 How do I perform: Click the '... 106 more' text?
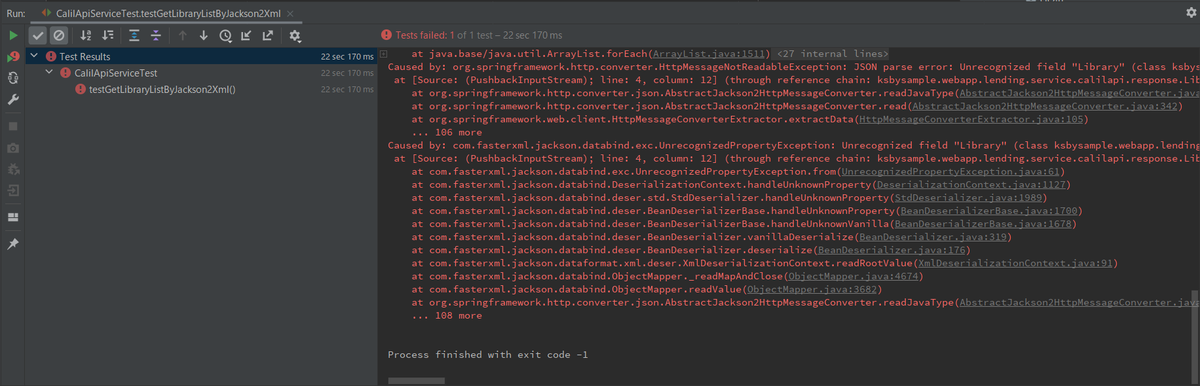click(x=446, y=131)
